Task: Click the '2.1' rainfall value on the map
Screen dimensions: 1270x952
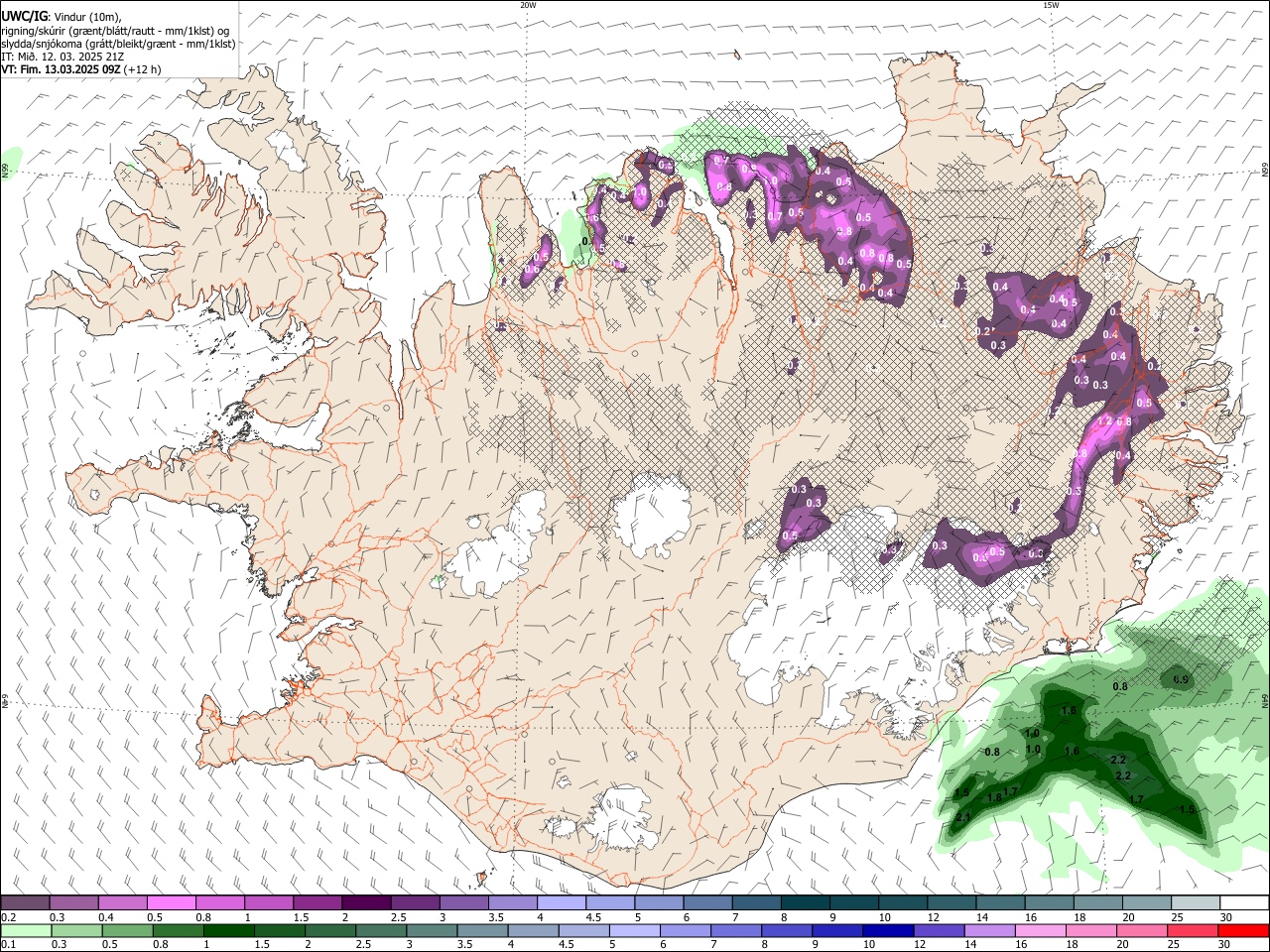Action: pyautogui.click(x=962, y=817)
